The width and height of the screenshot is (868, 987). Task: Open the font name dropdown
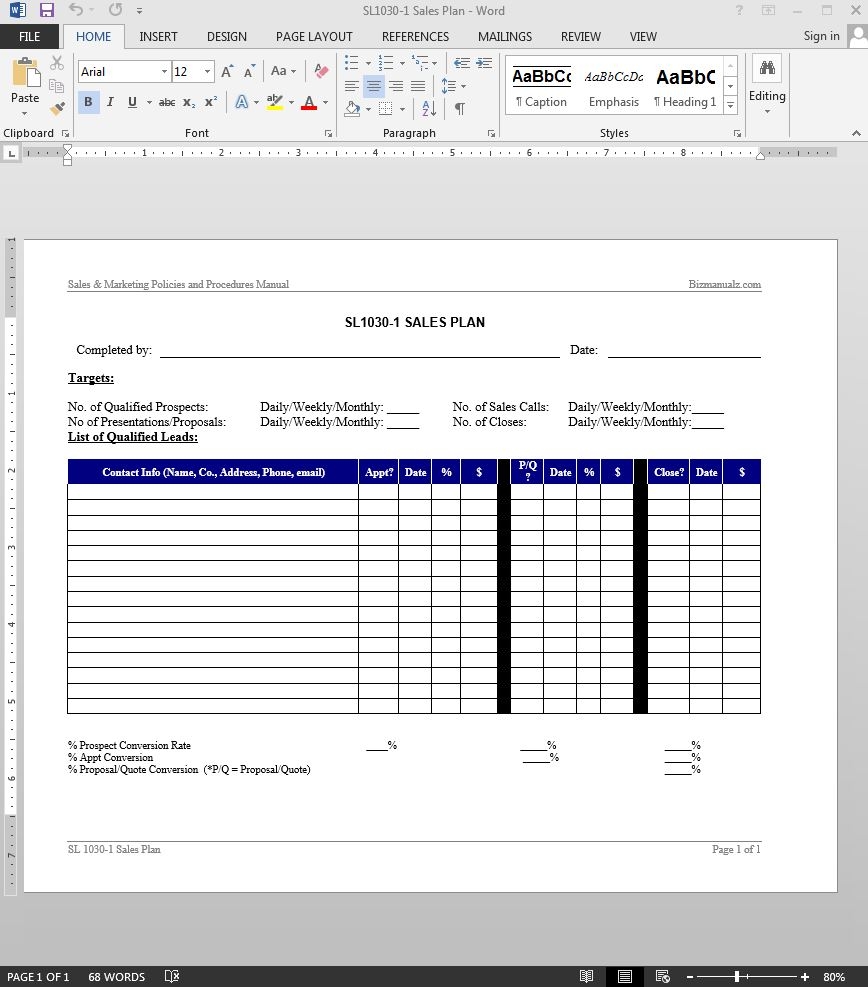(x=164, y=72)
